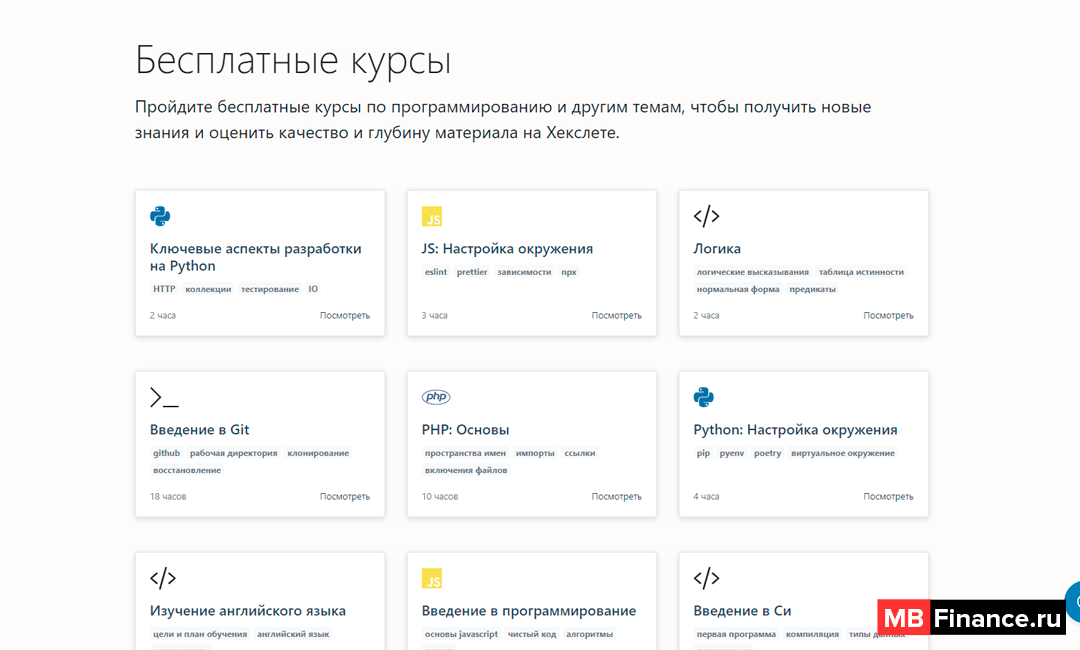This screenshot has width=1080, height=650.
Task: Click JS icon on Настройка окружения card
Action: coord(432,216)
